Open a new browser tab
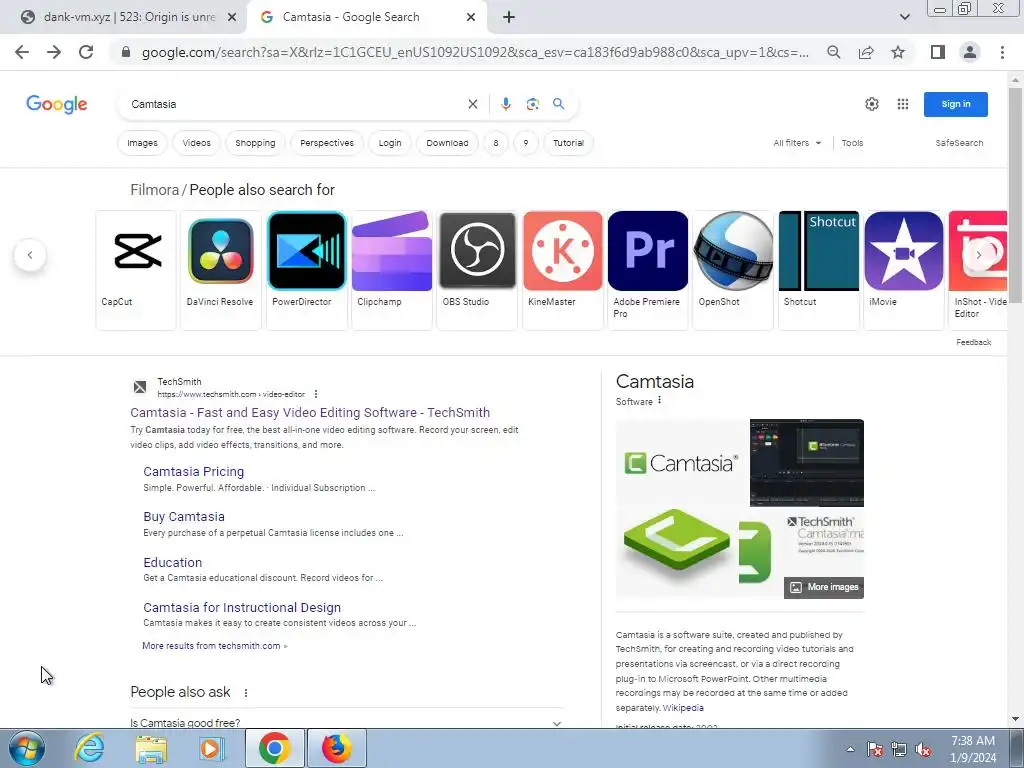Viewport: 1024px width, 768px height. click(x=509, y=17)
